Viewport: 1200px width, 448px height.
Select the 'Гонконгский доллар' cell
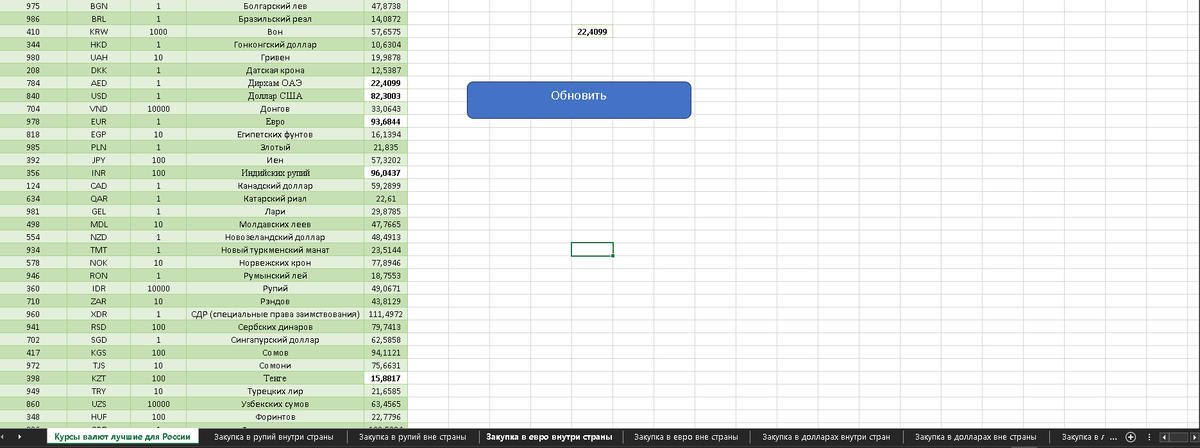tap(275, 45)
